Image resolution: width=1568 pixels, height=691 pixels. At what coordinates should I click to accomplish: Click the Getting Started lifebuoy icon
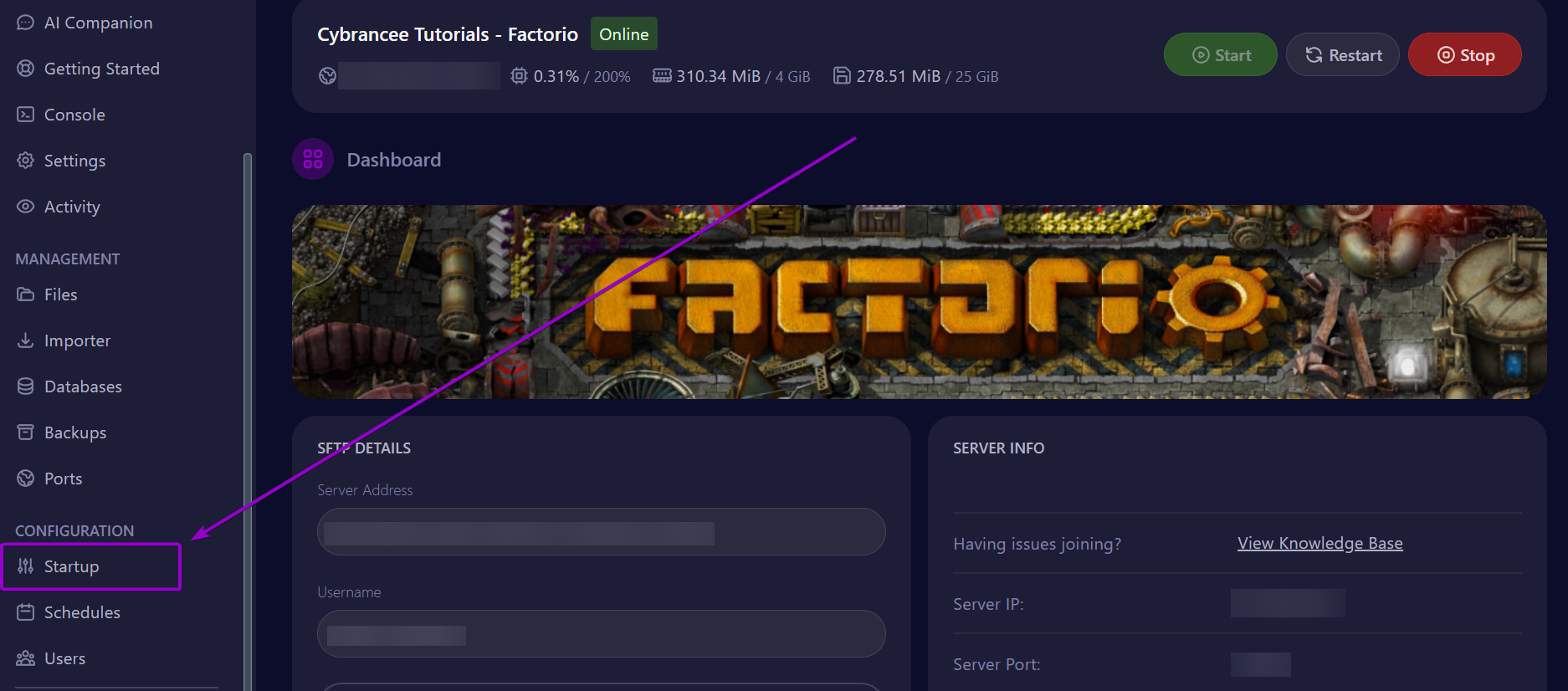click(x=26, y=69)
